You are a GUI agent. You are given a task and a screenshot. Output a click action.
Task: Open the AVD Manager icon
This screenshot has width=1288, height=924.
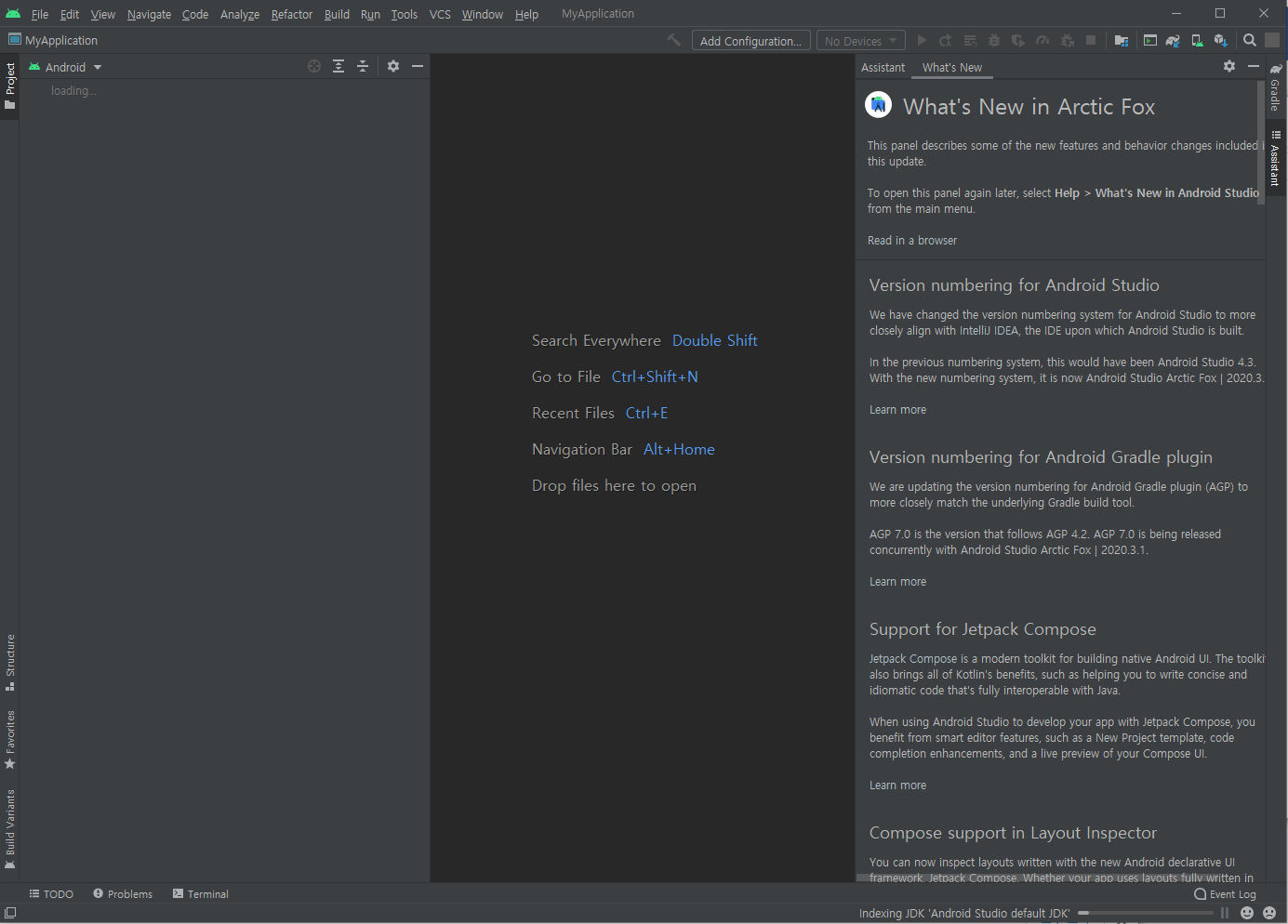point(1197,40)
